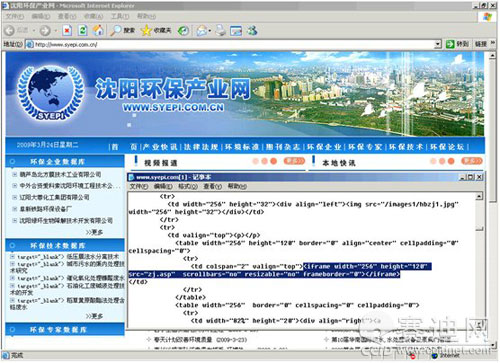Go to the Home page icon

click(98, 31)
